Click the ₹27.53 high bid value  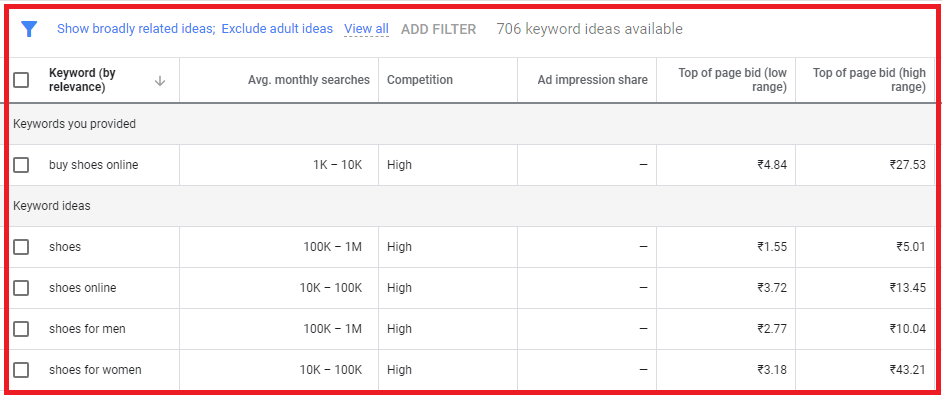tap(908, 165)
